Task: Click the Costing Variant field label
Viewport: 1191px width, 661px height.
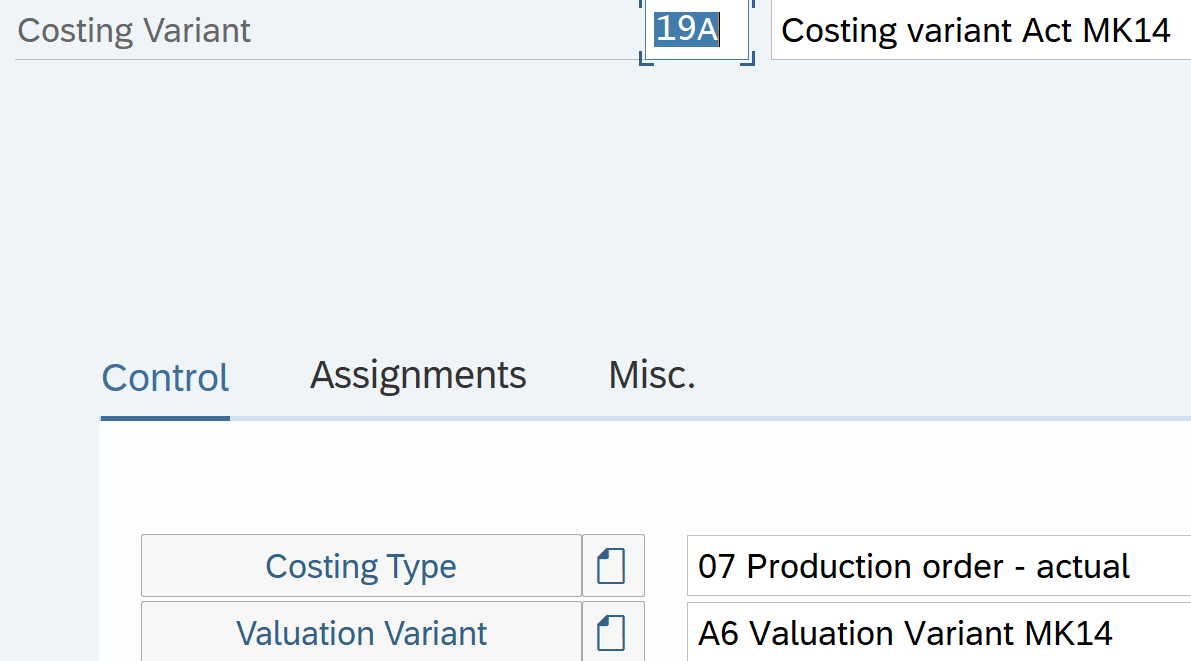Action: (134, 30)
